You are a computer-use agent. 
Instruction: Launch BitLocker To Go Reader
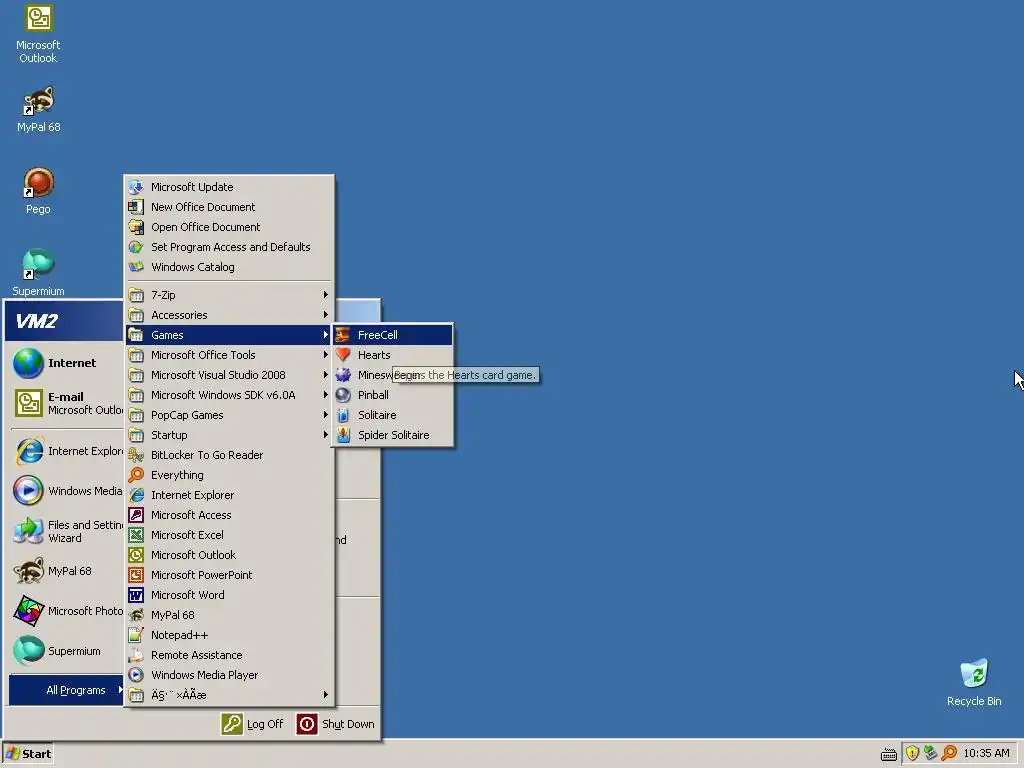coord(229,455)
